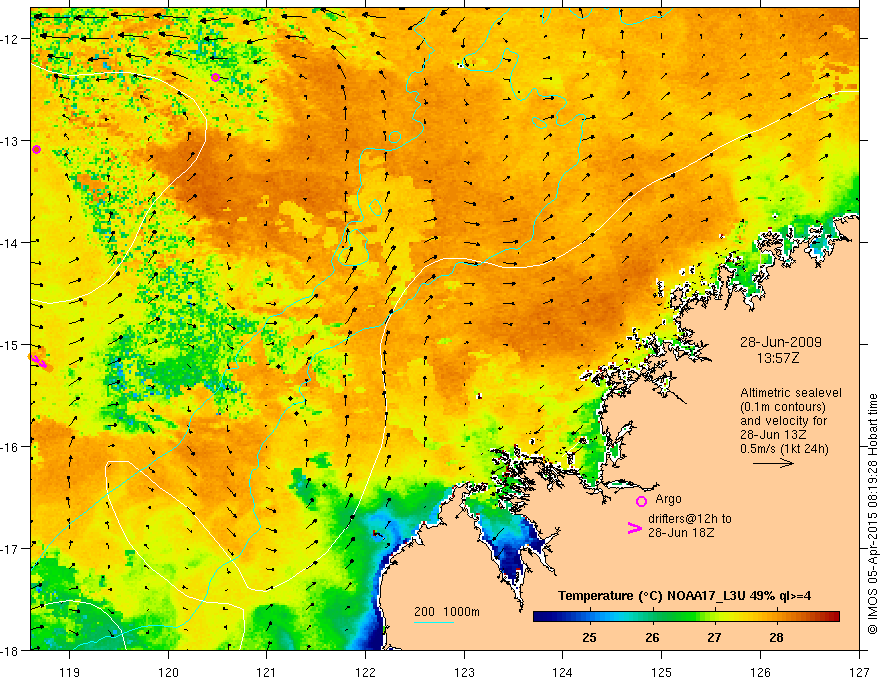Click the 0.5m/s velocity scale arrow
Image resolution: width=880 pixels, height=680 pixels.
coord(773,463)
